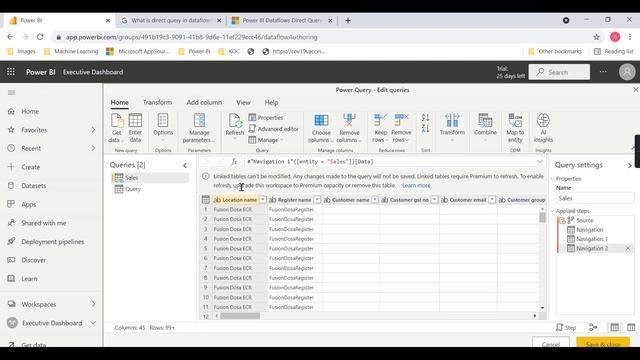The height and width of the screenshot is (360, 640).
Task: Open Choose columns
Action: pyautogui.click(x=321, y=128)
